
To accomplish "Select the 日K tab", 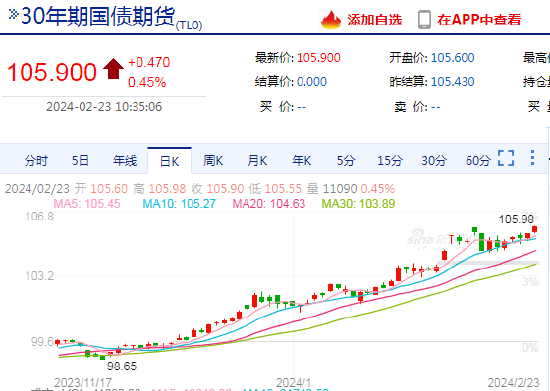I will (169, 161).
